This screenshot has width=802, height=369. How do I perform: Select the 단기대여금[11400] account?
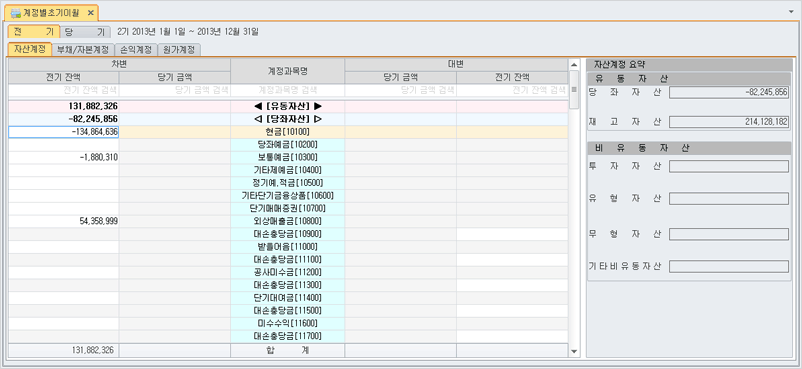[287, 298]
